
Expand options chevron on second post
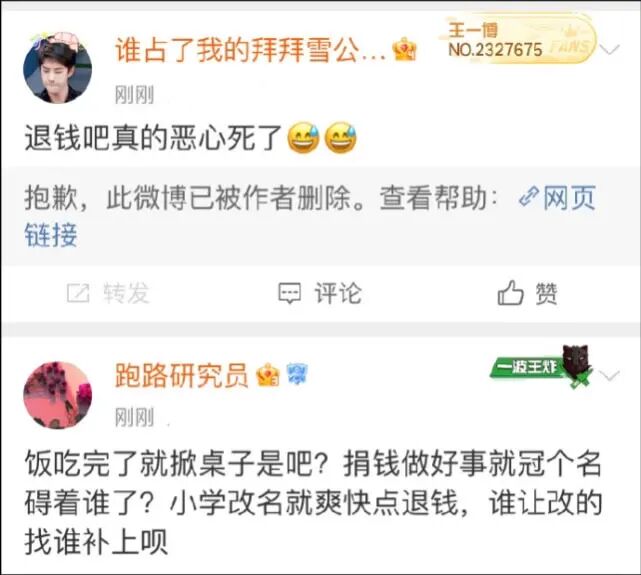(x=610, y=376)
